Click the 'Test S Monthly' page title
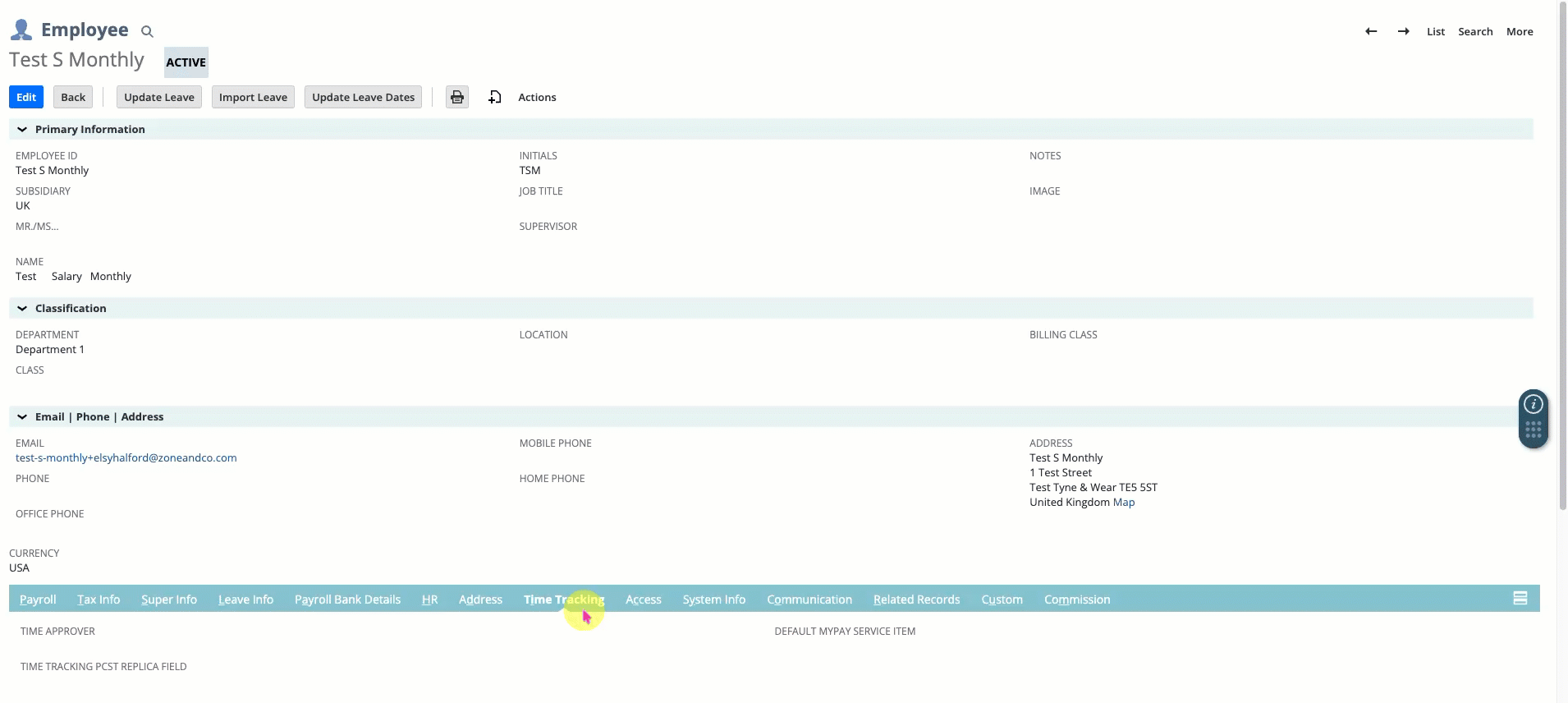This screenshot has height=703, width=1568. coord(76,60)
